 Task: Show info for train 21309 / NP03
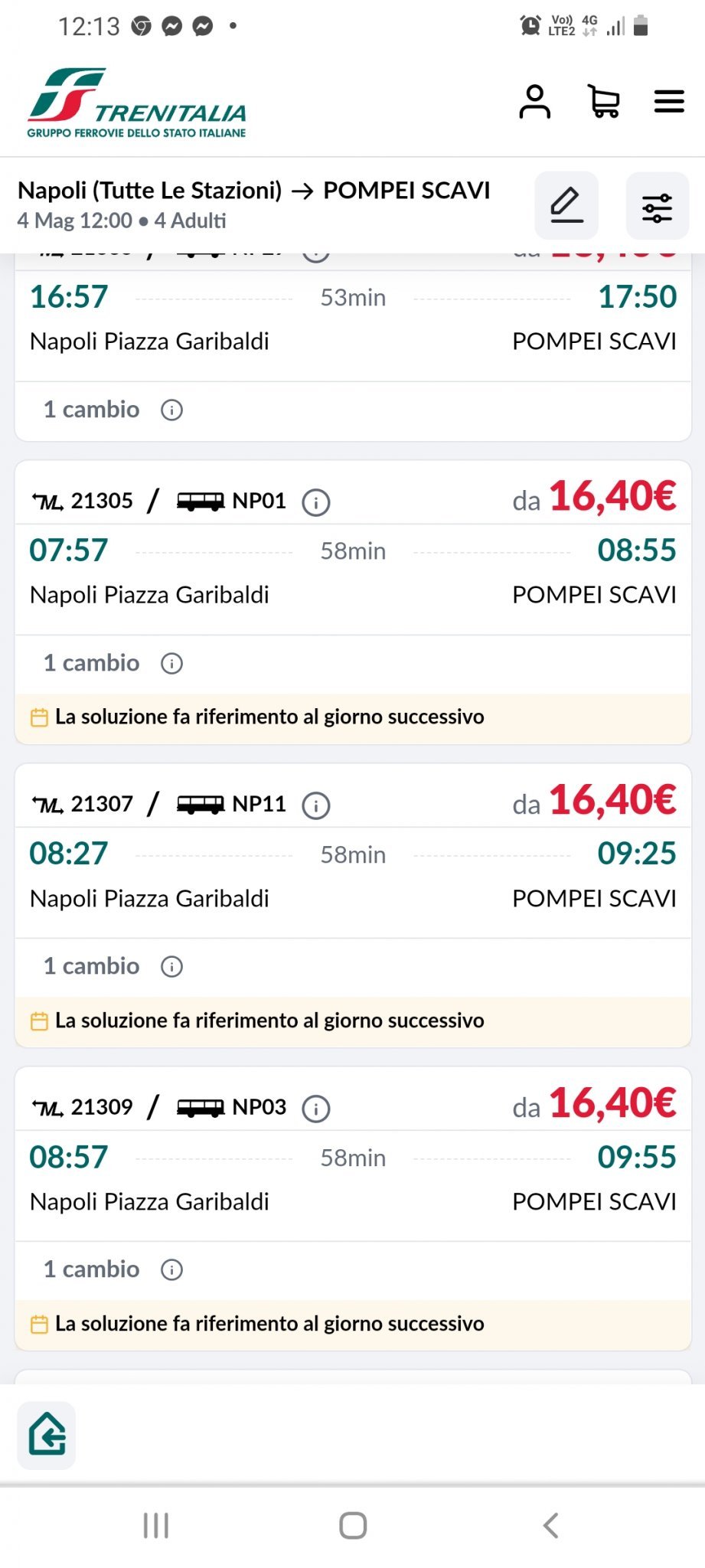coord(316,1109)
